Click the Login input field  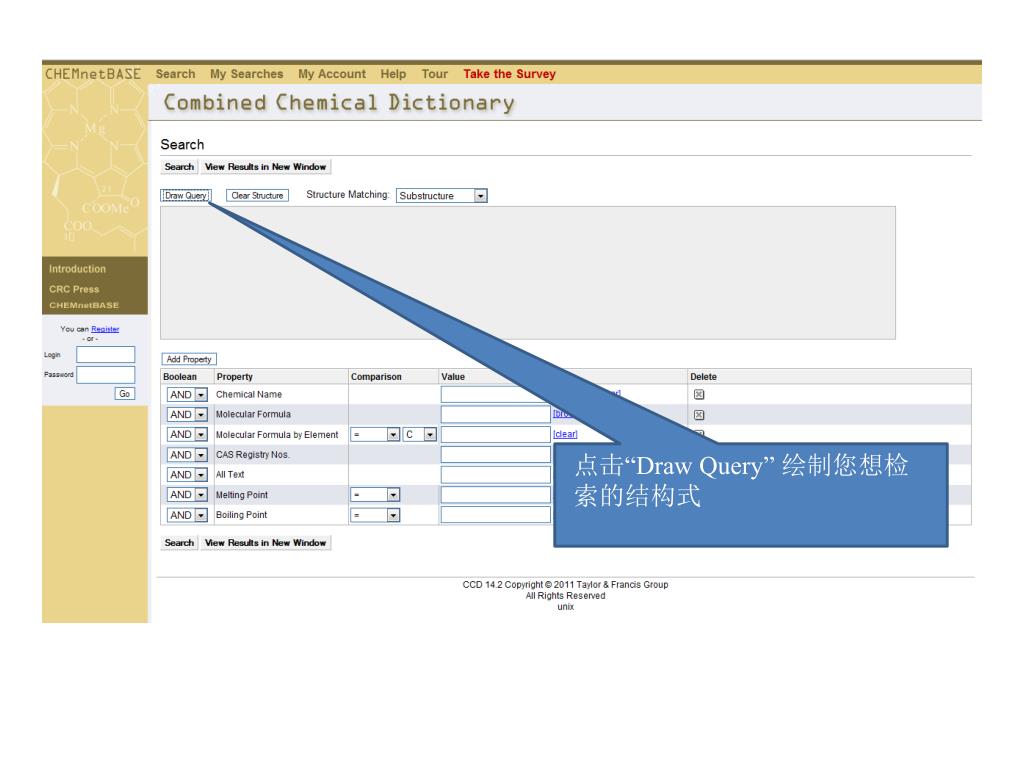tap(106, 355)
